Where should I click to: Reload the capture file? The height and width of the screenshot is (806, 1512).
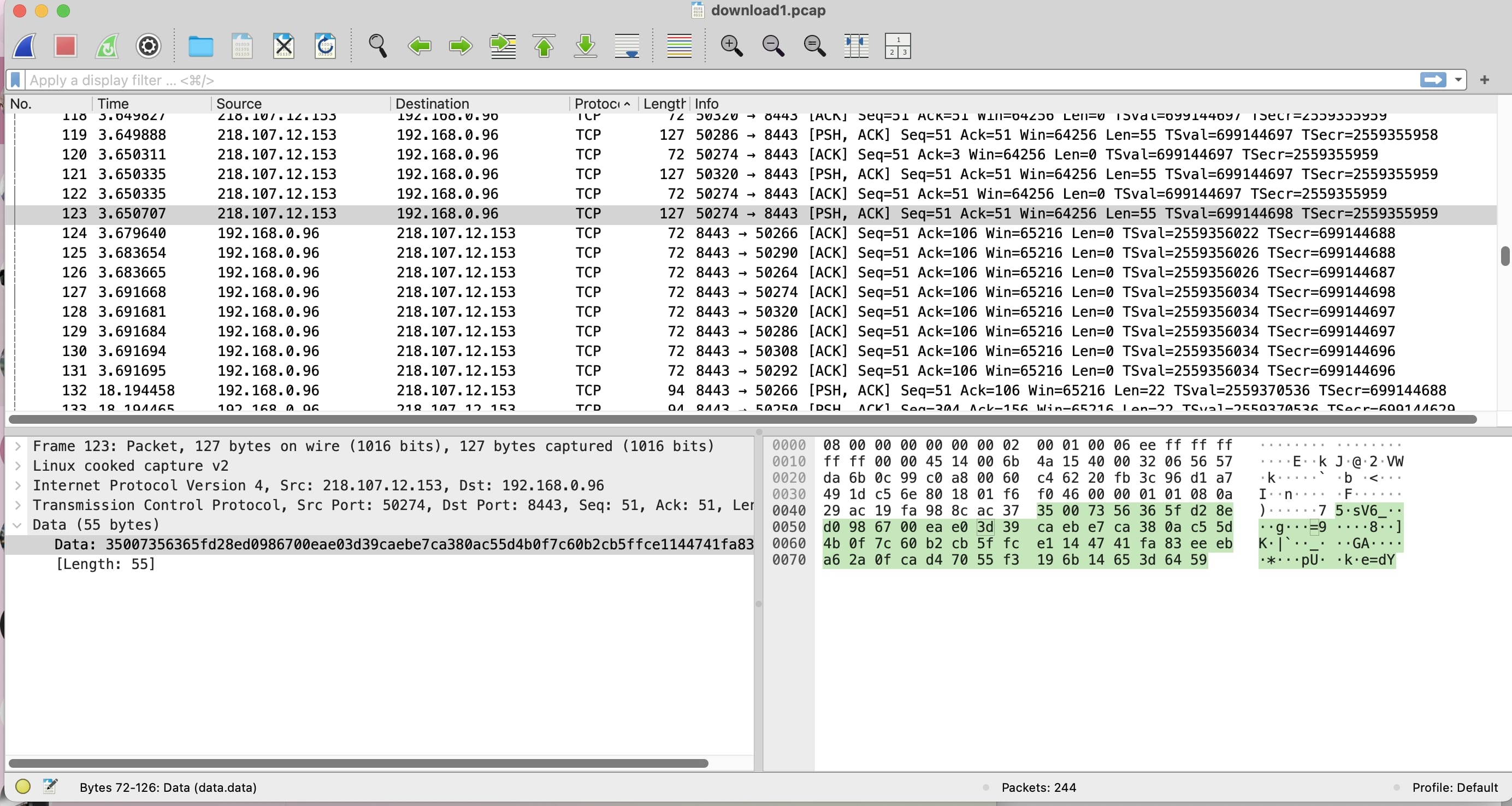325,46
